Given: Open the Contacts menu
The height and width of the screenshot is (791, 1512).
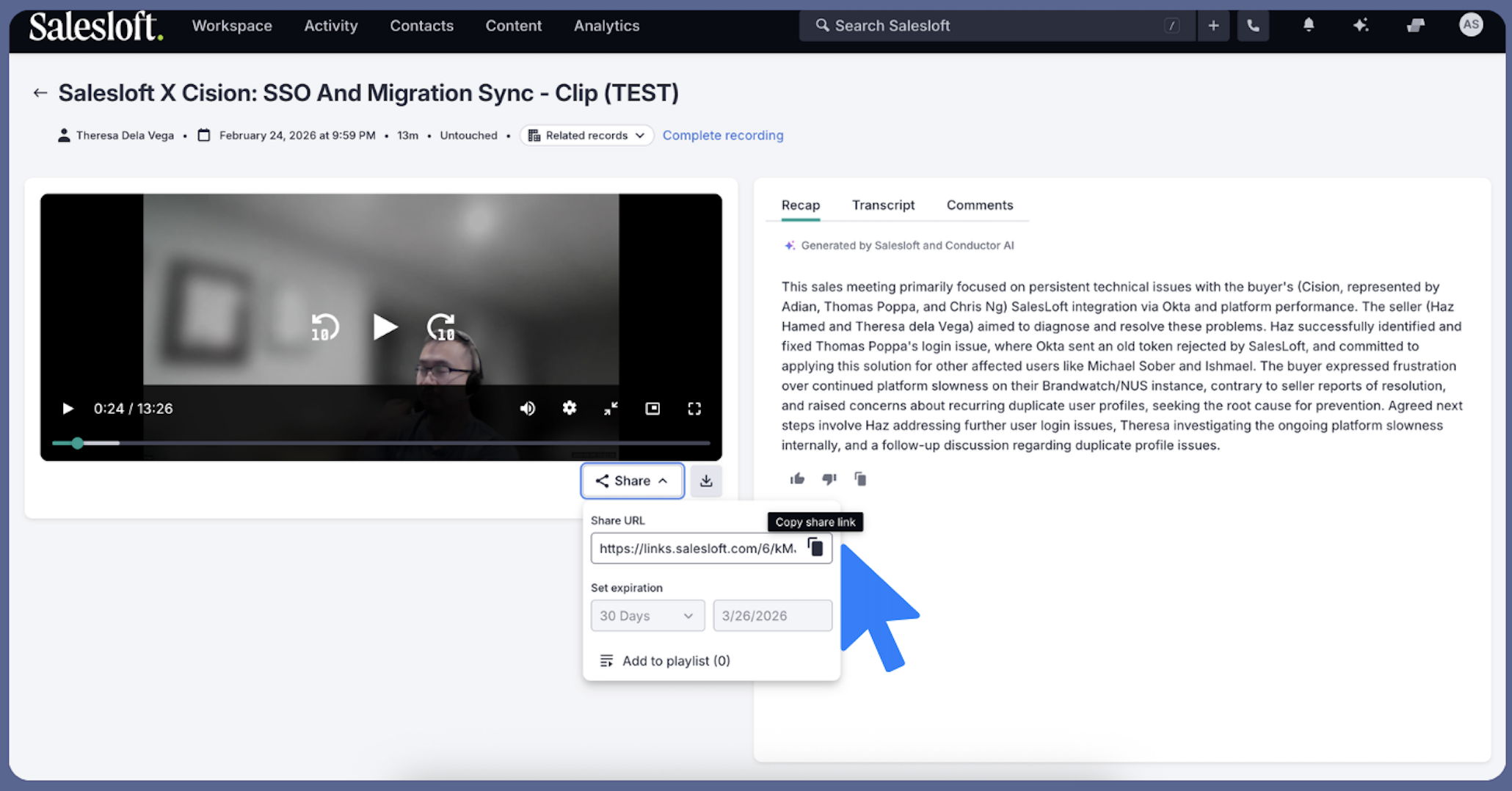Looking at the screenshot, I should [421, 26].
